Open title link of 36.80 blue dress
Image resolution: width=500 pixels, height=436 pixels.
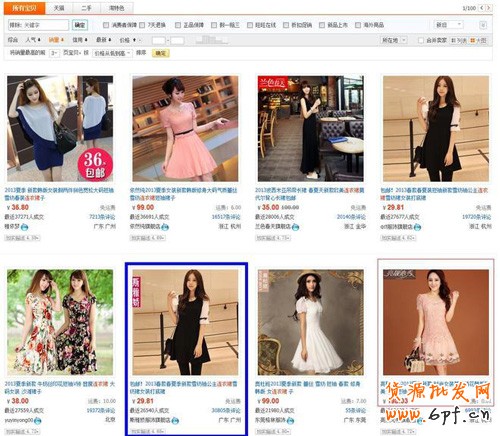pyautogui.click(x=59, y=194)
